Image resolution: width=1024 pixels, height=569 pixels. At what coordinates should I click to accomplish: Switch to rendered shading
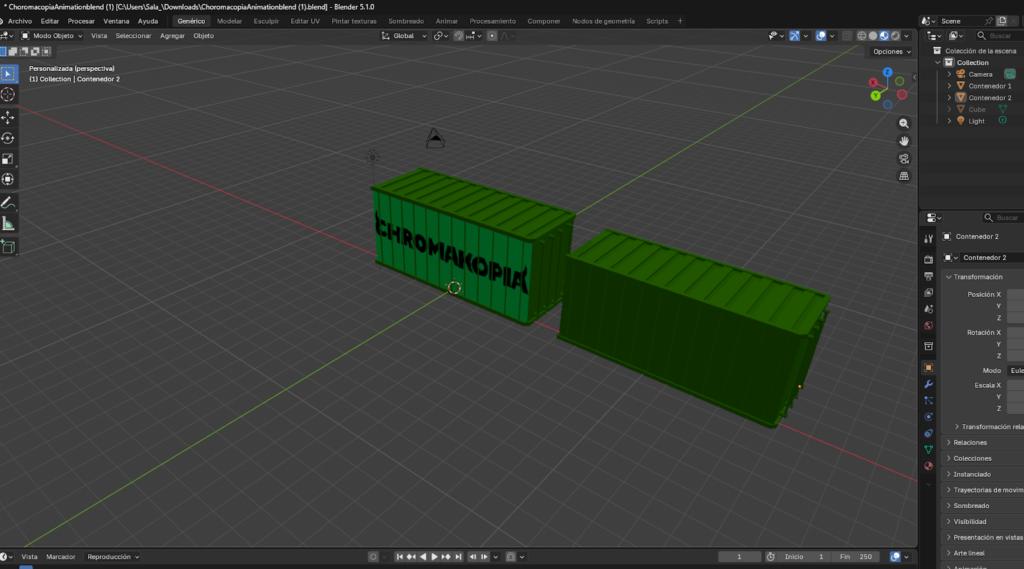pos(895,36)
